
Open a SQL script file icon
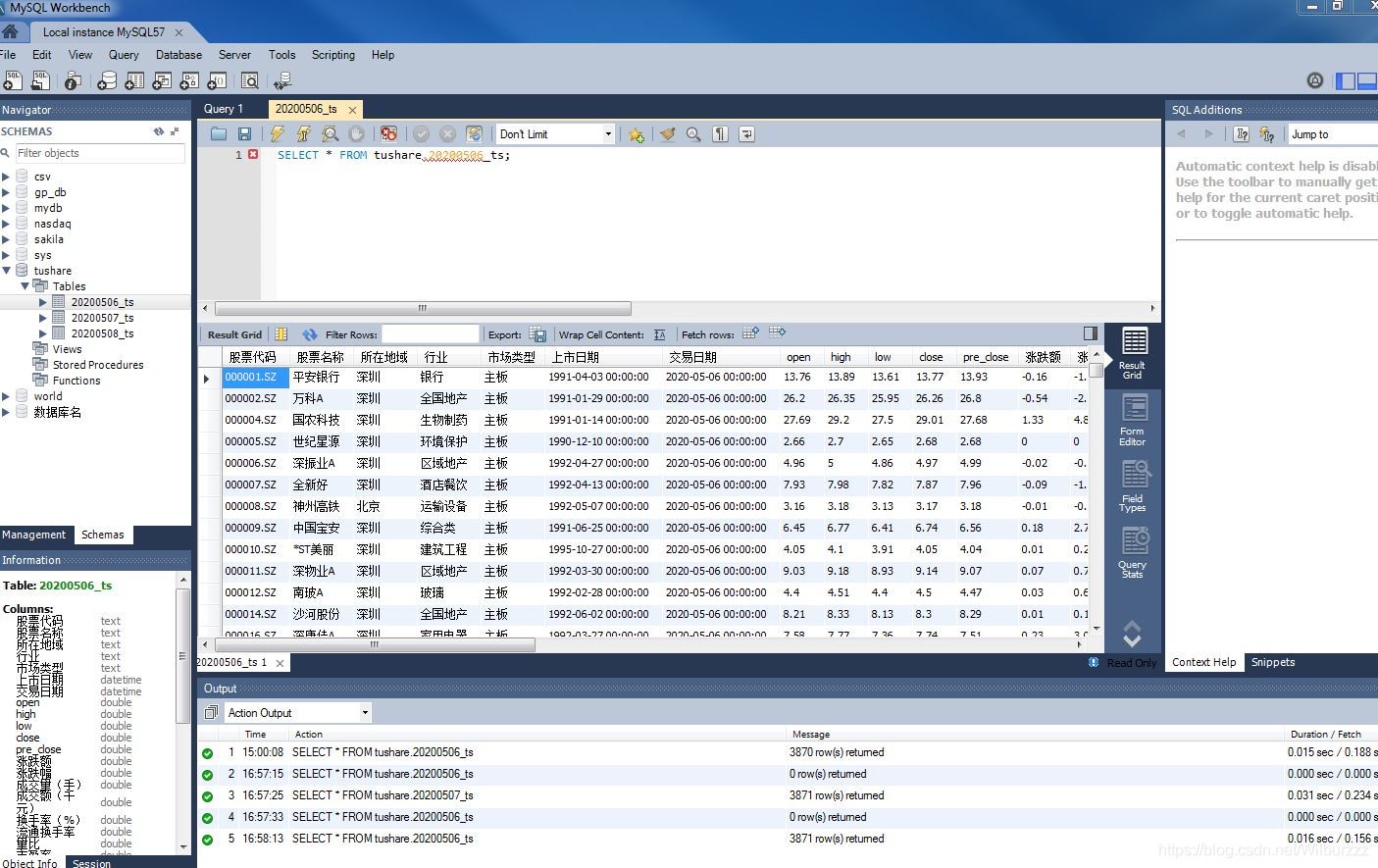click(x=41, y=80)
